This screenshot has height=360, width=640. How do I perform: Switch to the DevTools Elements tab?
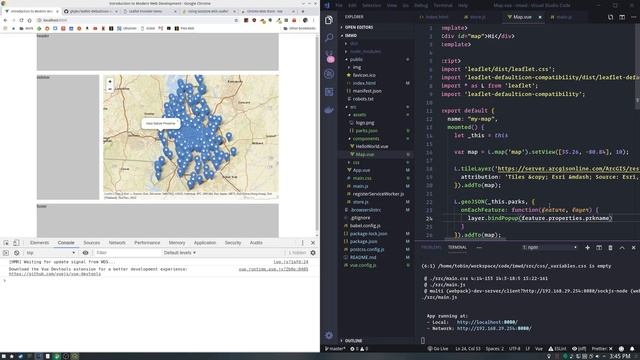(x=40, y=242)
